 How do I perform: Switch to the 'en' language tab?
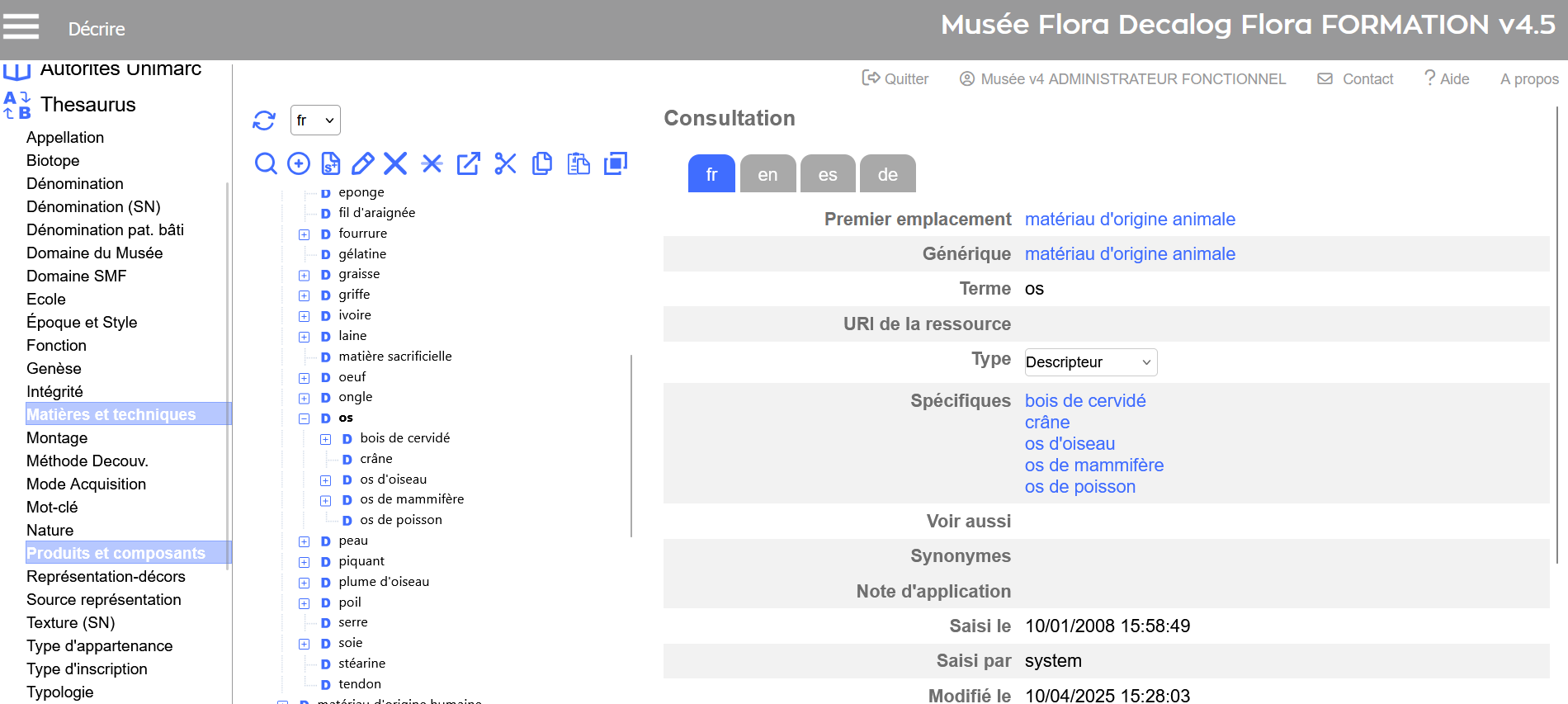[767, 174]
